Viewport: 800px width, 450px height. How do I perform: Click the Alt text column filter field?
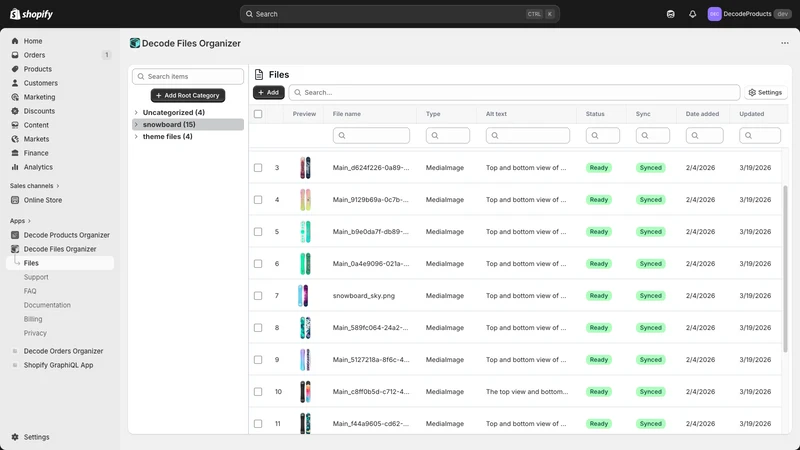click(x=528, y=136)
